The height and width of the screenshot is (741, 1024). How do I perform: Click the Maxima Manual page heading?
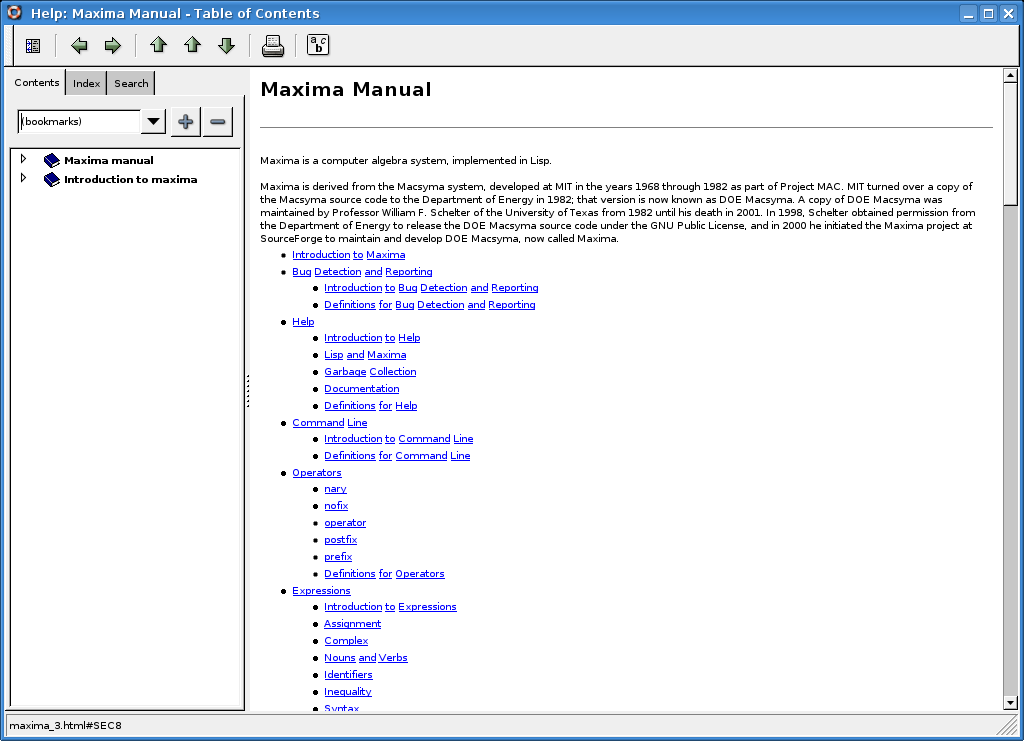tap(345, 89)
